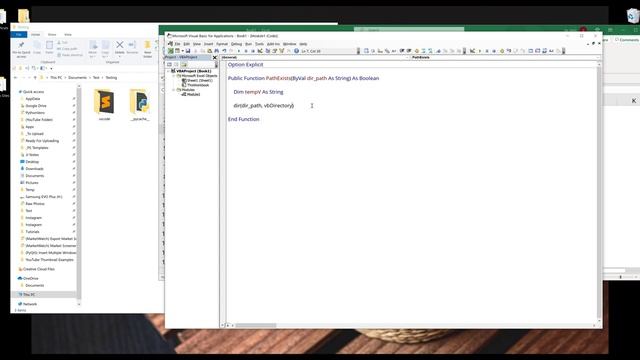Select Network in Explorer navigation pane
The image size is (640, 360).
(x=30, y=304)
